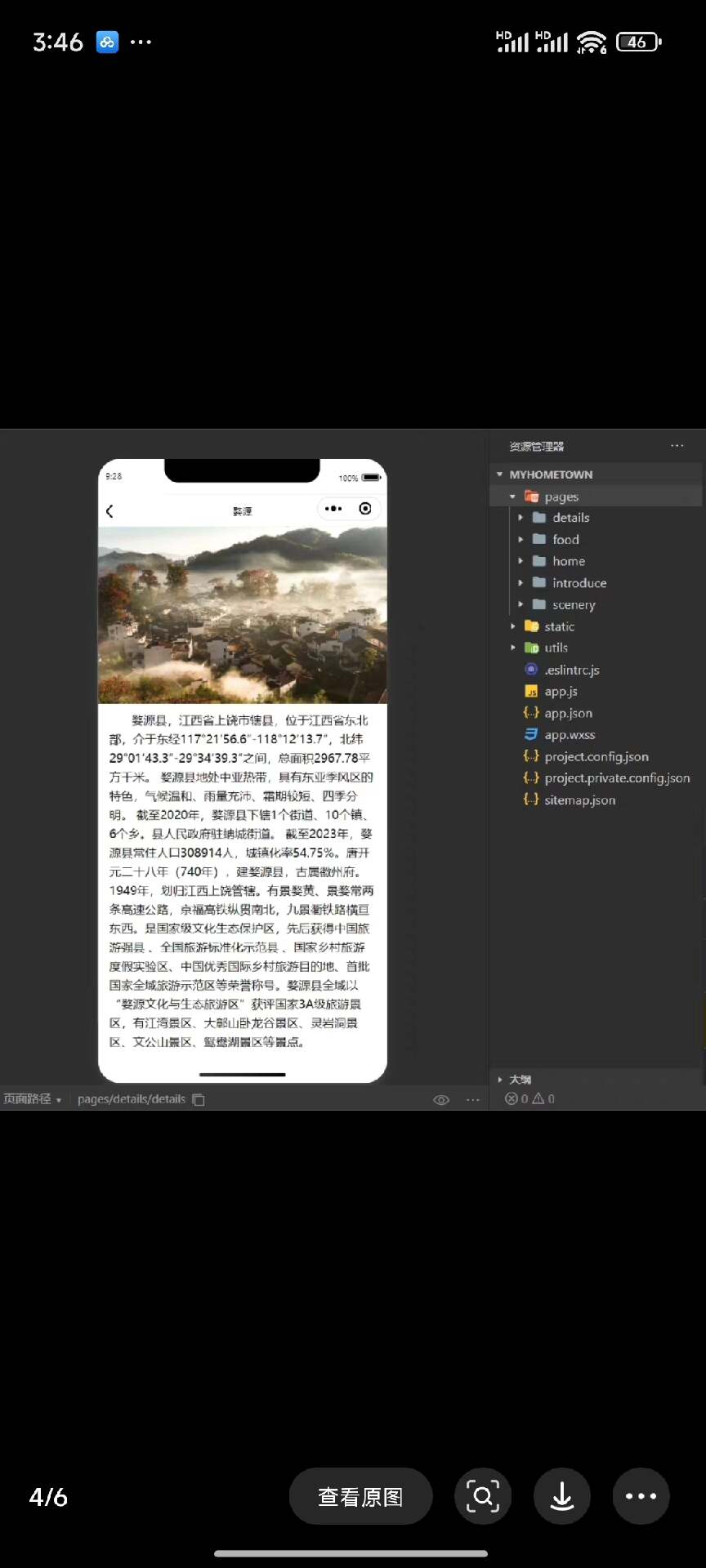
Task: Tap the 4/6 image counter
Action: [48, 1497]
